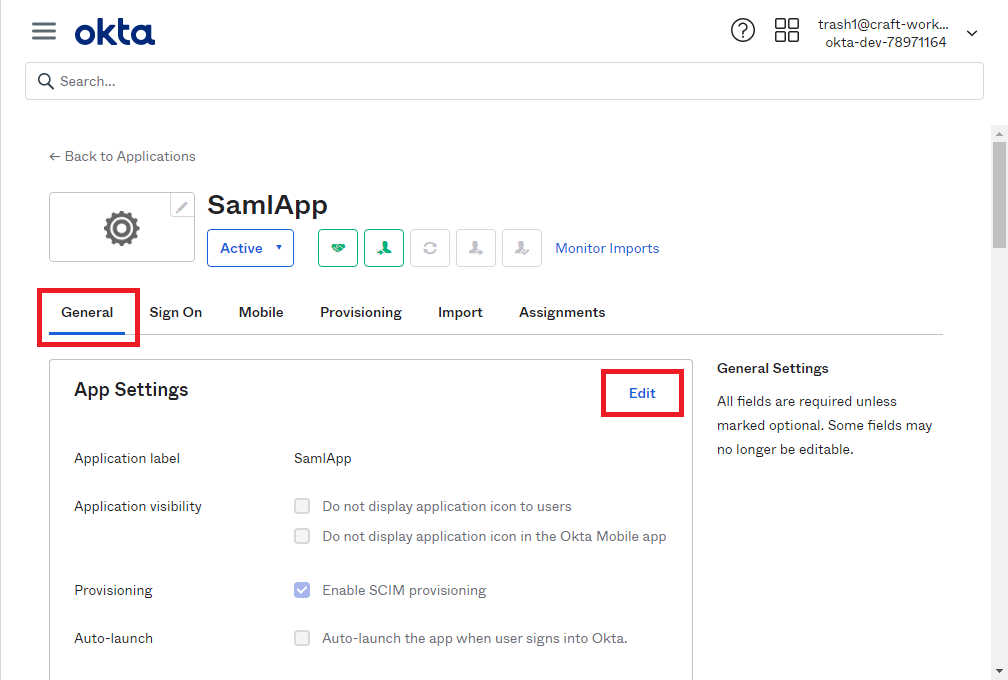The width and height of the screenshot is (1008, 680).
Task: Click the Application visibility label
Action: 138,506
